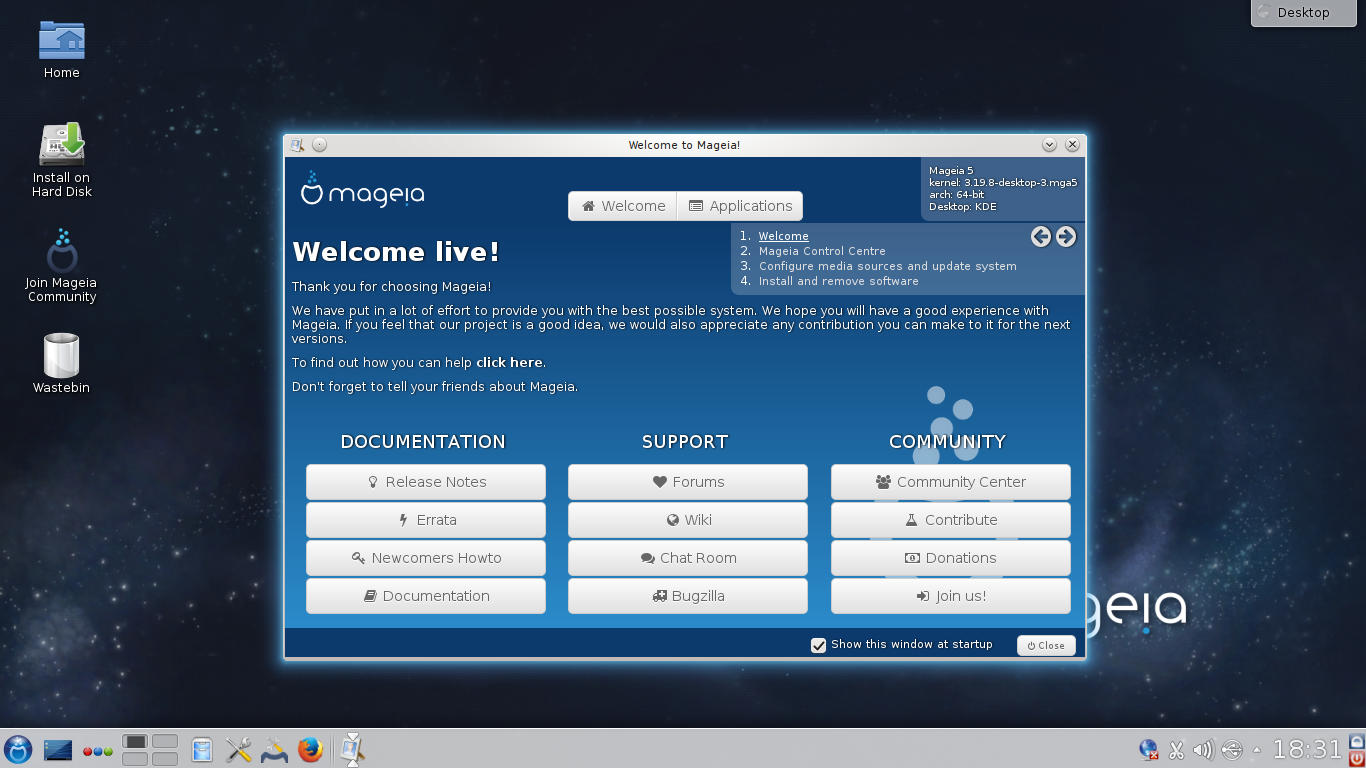
Task: Toggle the red logout button beside the clock
Action: (x=1357, y=759)
